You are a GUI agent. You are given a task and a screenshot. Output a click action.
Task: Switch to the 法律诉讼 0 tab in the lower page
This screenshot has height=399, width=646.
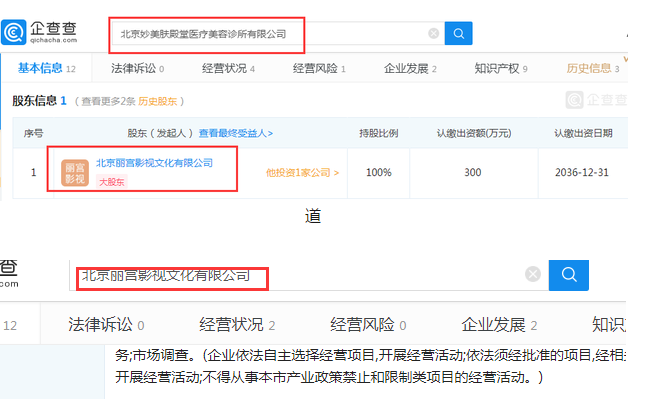(106, 325)
